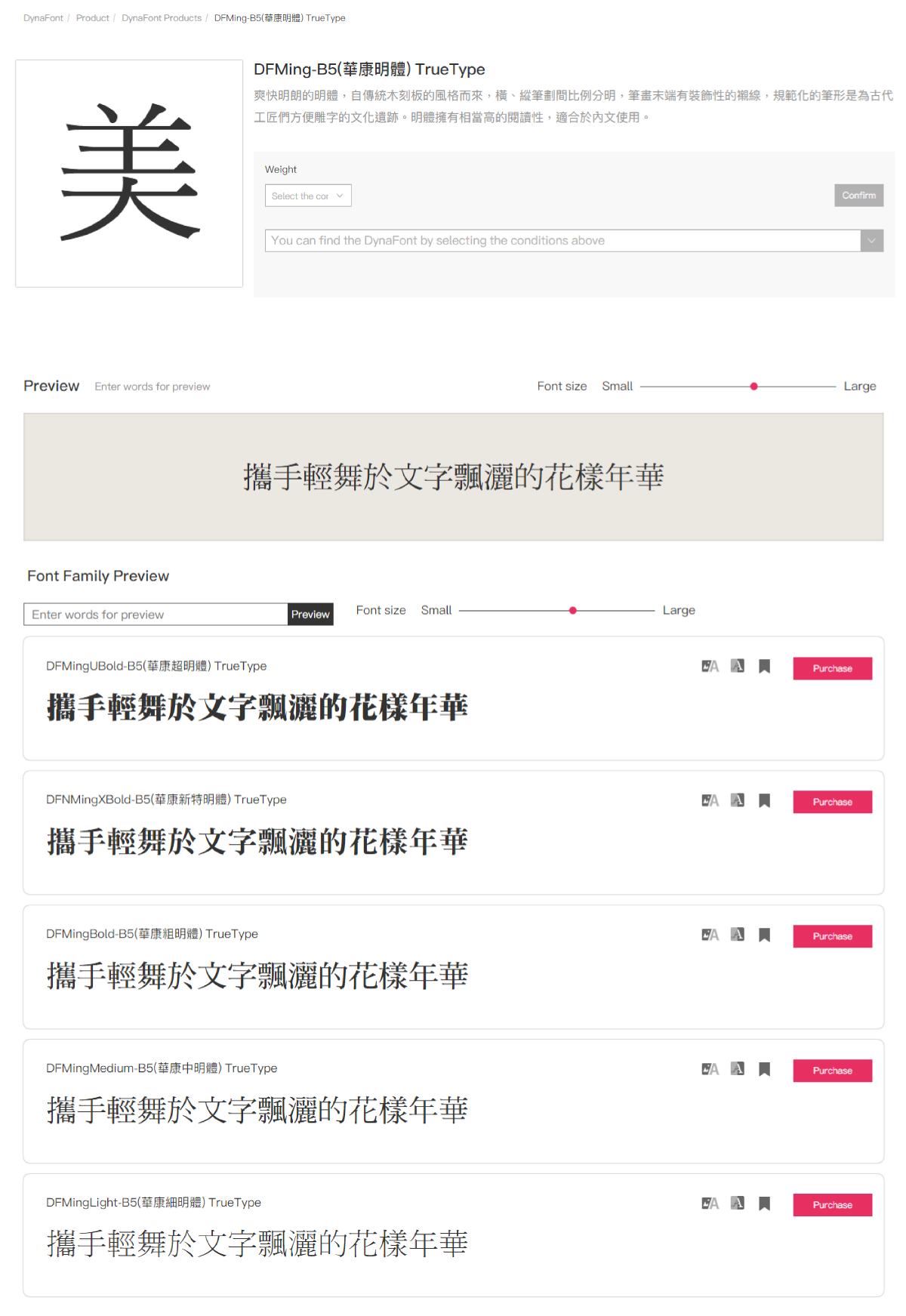
Task: Click image-text preview icon for DFNMingXBold-B5
Action: pyautogui.click(x=710, y=800)
